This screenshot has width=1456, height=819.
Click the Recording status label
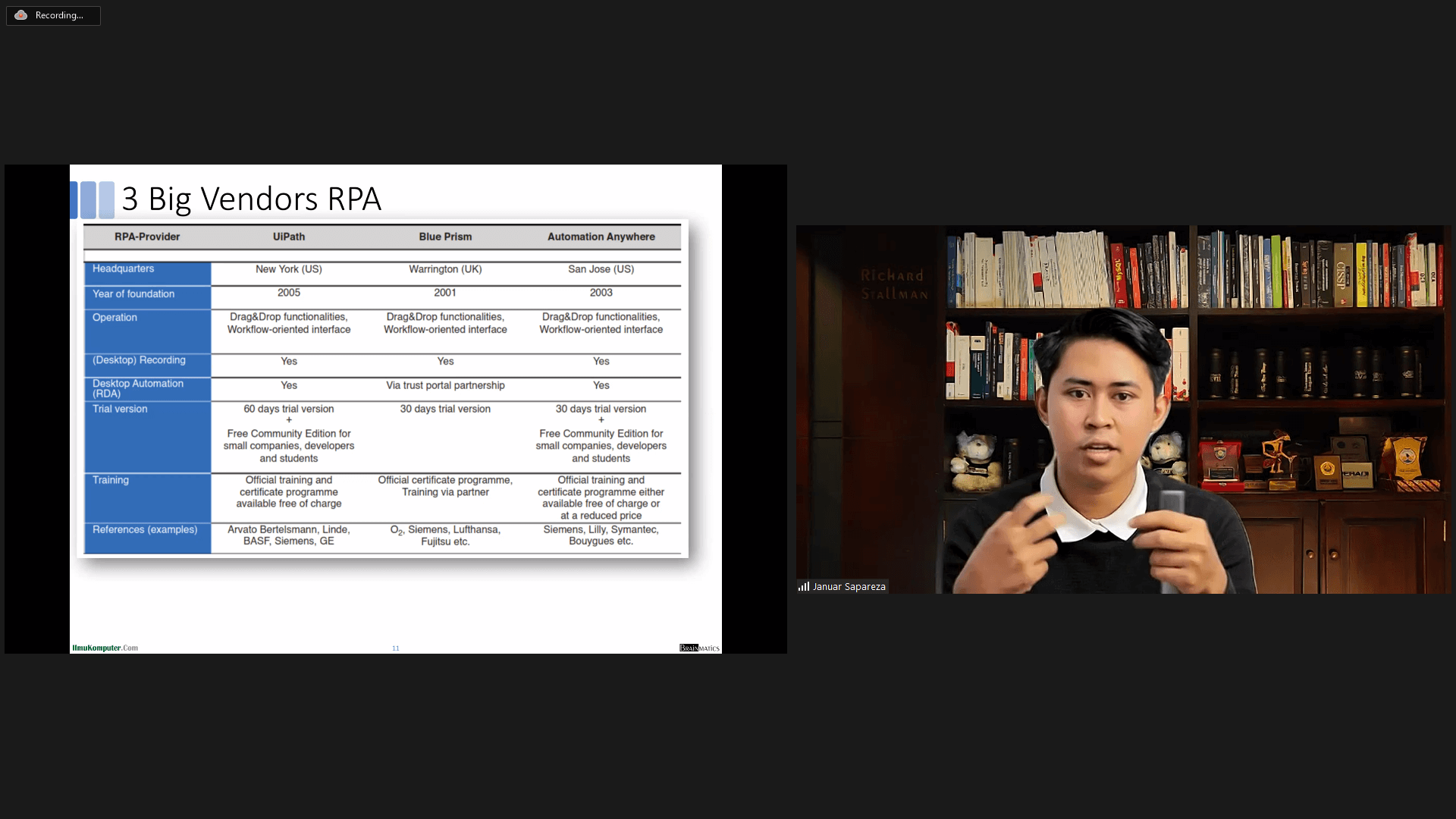[59, 15]
